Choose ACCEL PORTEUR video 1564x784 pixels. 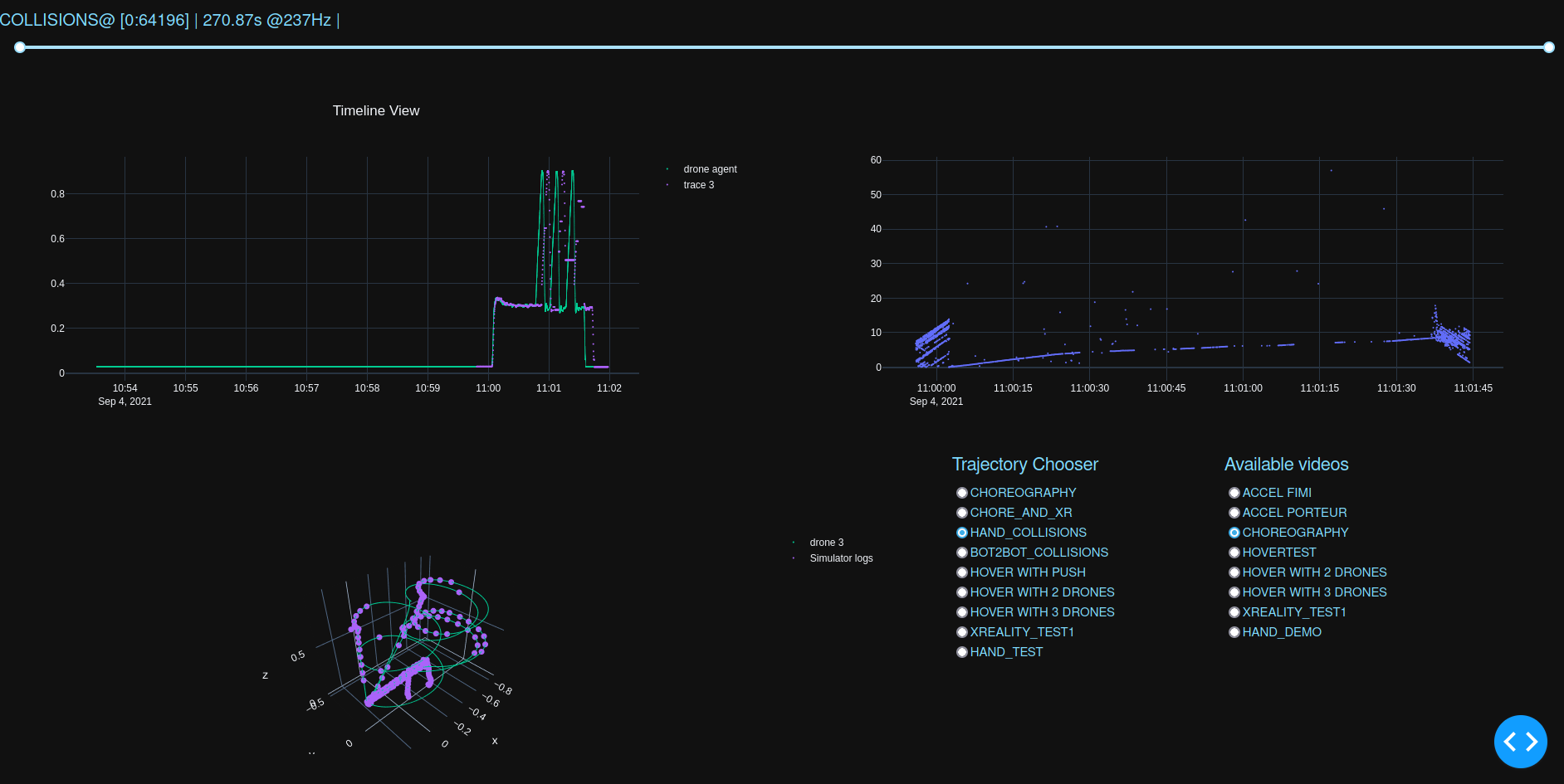[1234, 512]
